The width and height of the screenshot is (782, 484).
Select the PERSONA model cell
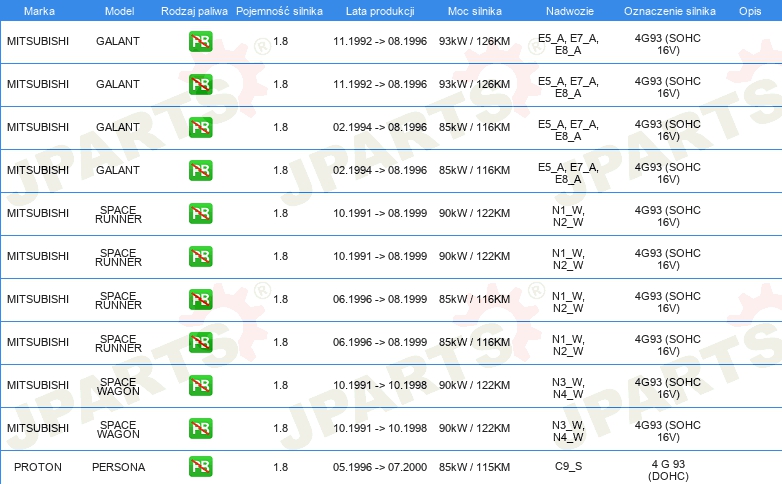(118, 467)
